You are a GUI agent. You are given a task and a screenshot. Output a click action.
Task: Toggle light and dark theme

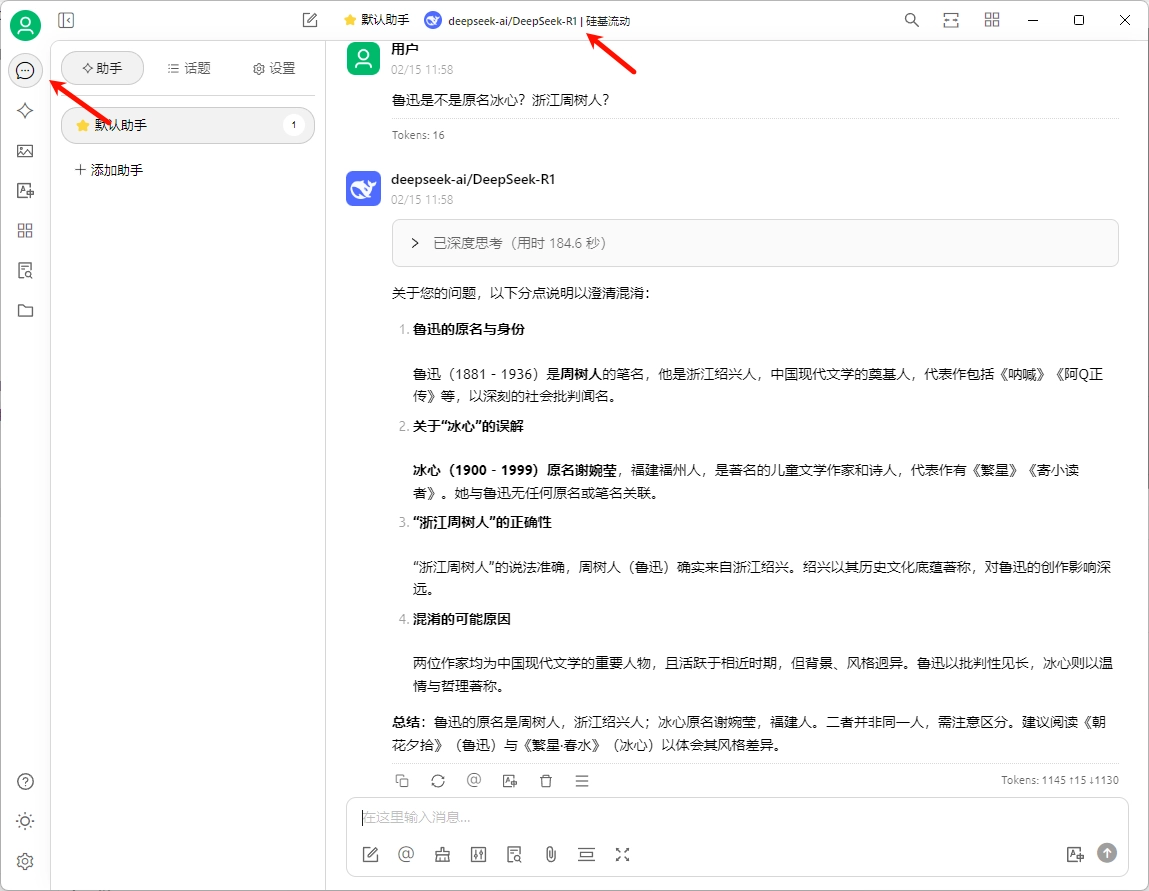click(25, 821)
